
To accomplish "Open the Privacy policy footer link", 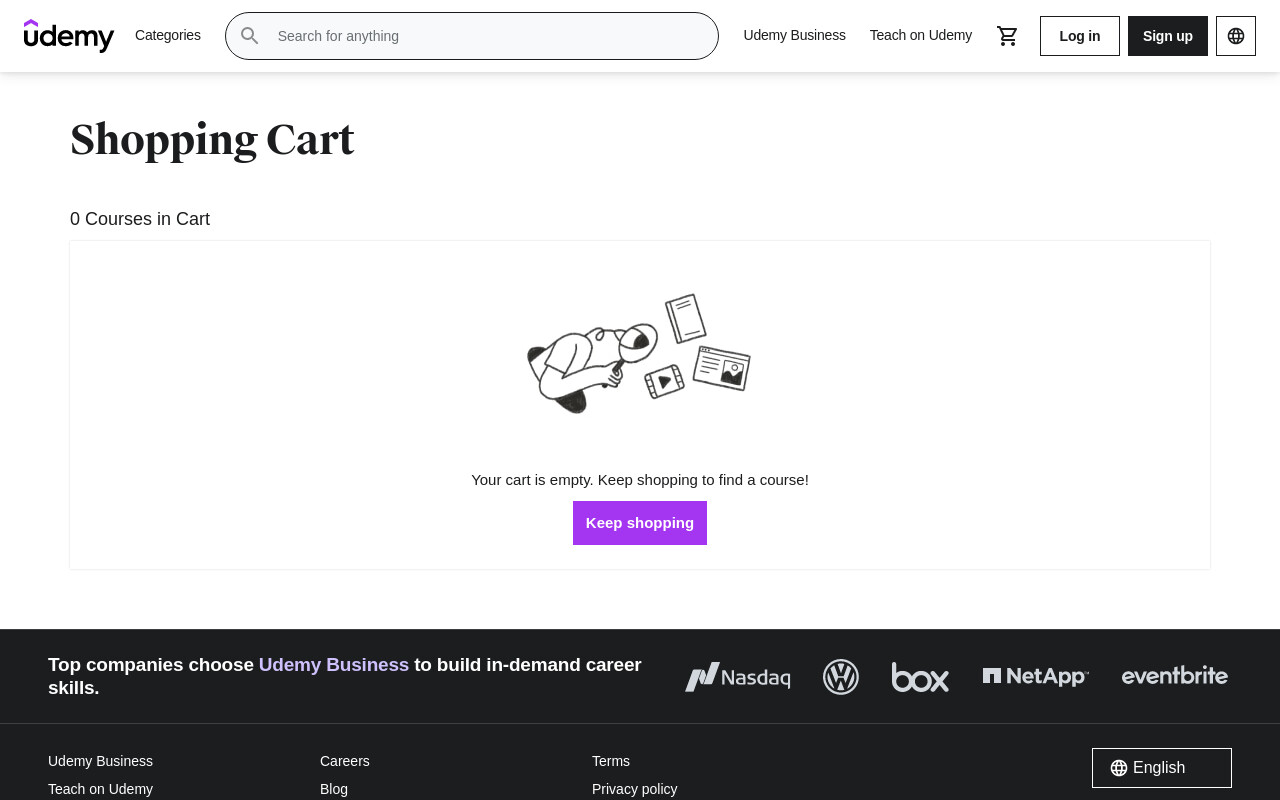I will pos(635,789).
